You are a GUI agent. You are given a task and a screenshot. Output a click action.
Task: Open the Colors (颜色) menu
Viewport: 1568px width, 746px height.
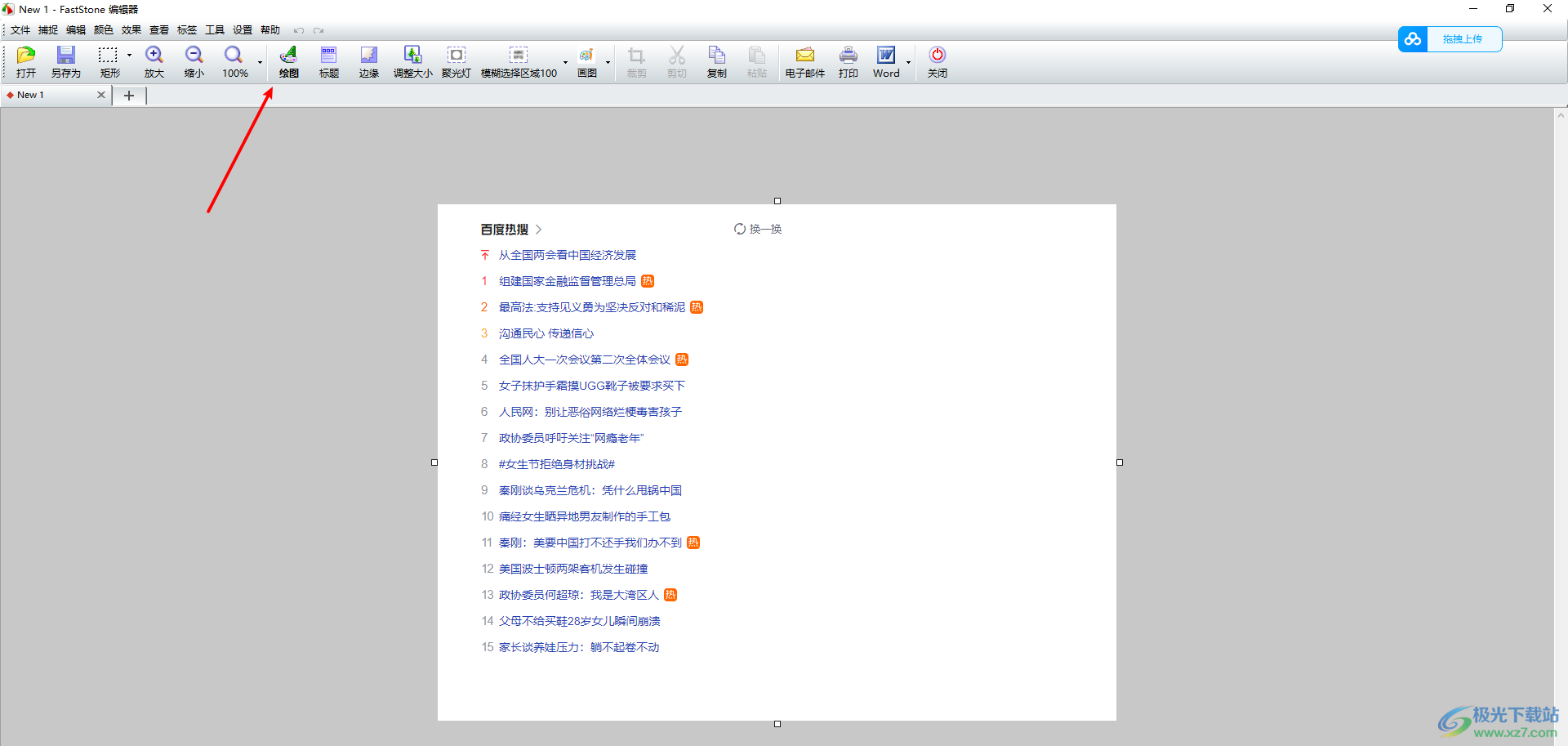pos(104,30)
